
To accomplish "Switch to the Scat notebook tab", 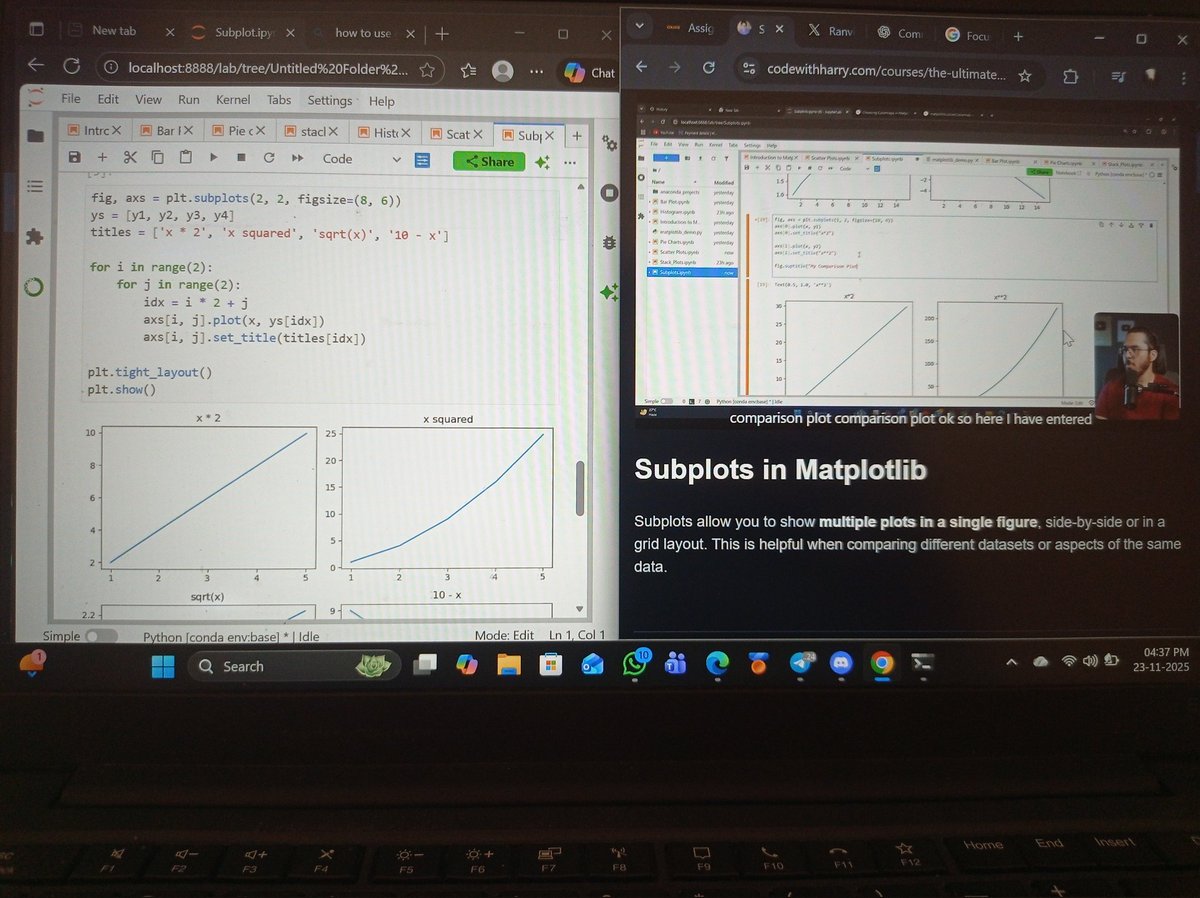I will [x=457, y=134].
